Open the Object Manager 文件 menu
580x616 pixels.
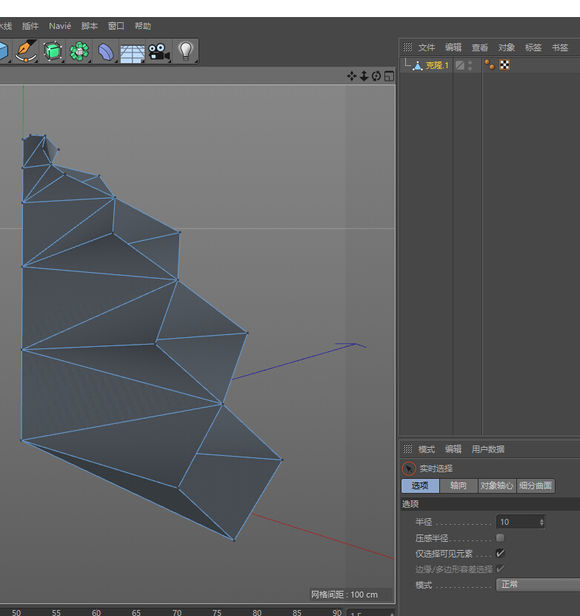coord(426,48)
